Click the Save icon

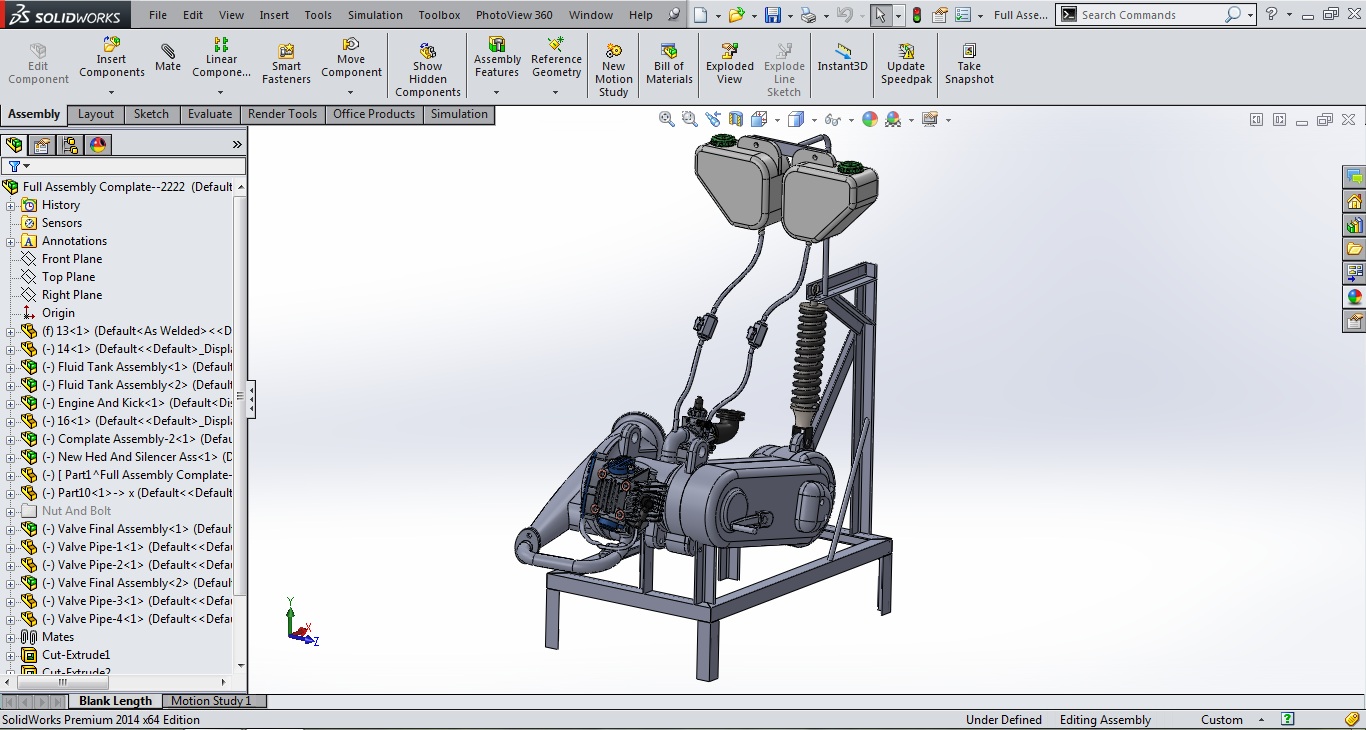pos(772,15)
